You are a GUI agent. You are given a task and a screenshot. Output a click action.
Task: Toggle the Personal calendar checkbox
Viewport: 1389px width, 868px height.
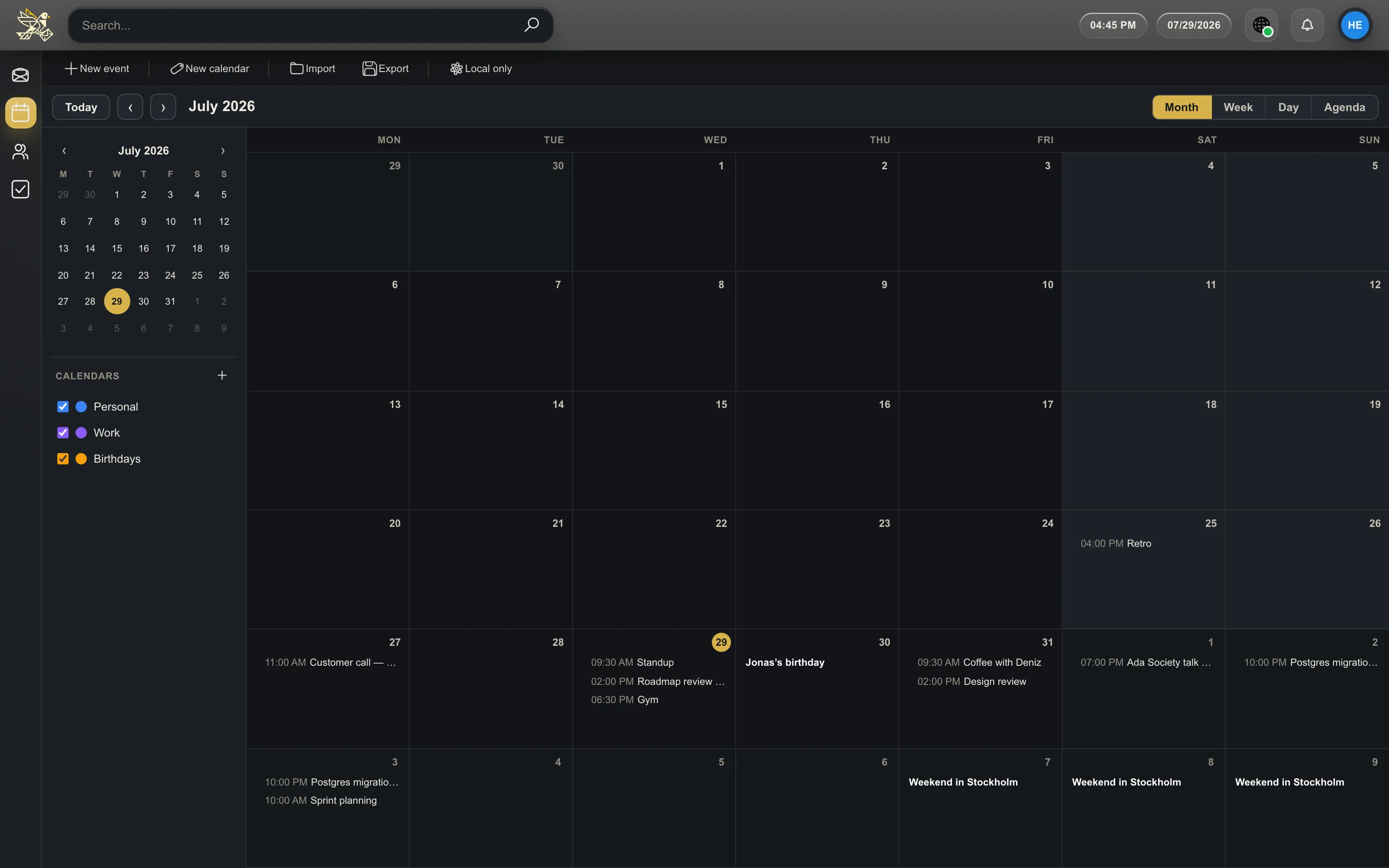63,407
